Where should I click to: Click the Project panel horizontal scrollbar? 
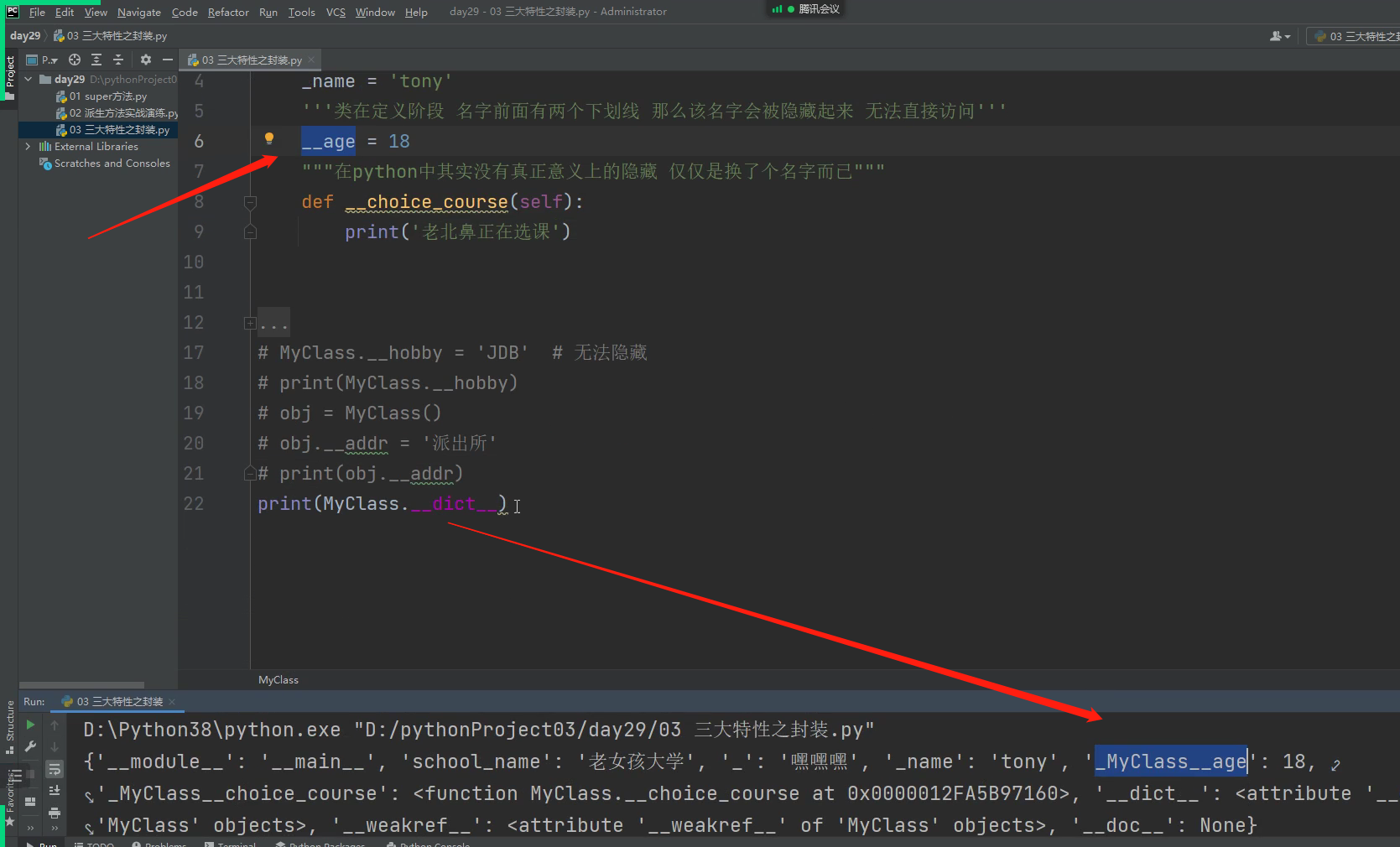coord(81,685)
